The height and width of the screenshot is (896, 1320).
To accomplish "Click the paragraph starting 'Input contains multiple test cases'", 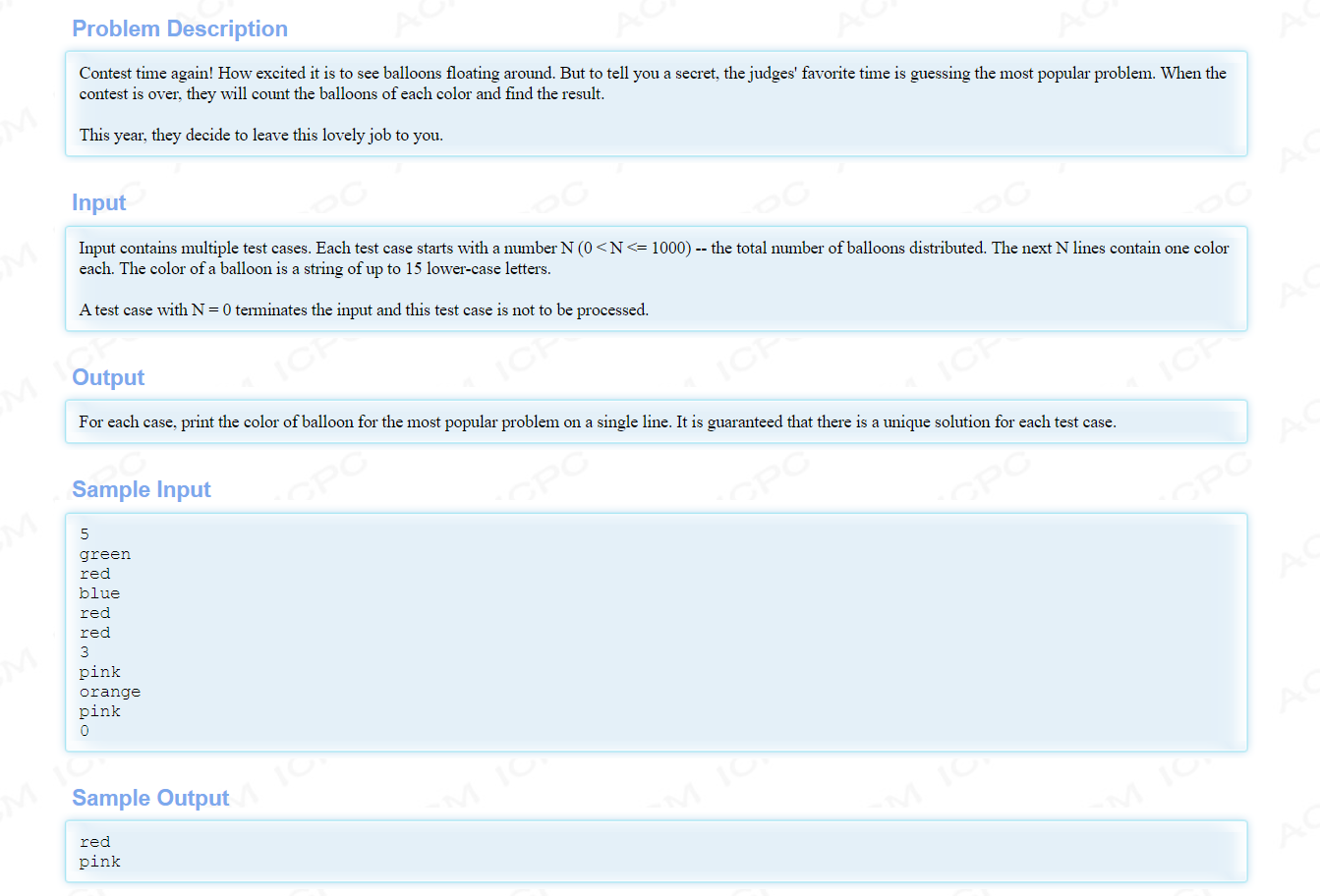I will (654, 258).
